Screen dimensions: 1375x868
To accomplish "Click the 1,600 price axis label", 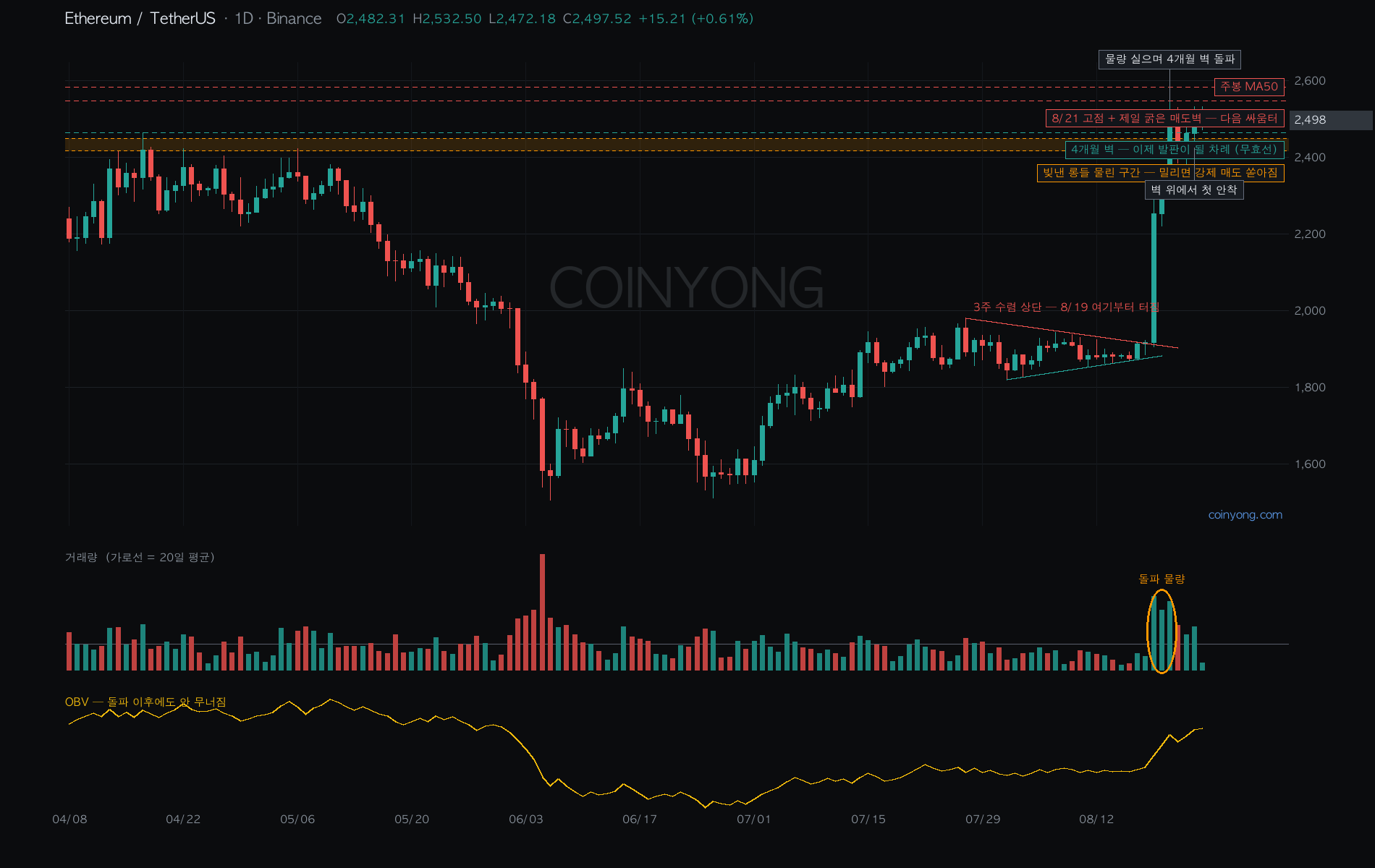I will [x=1310, y=464].
